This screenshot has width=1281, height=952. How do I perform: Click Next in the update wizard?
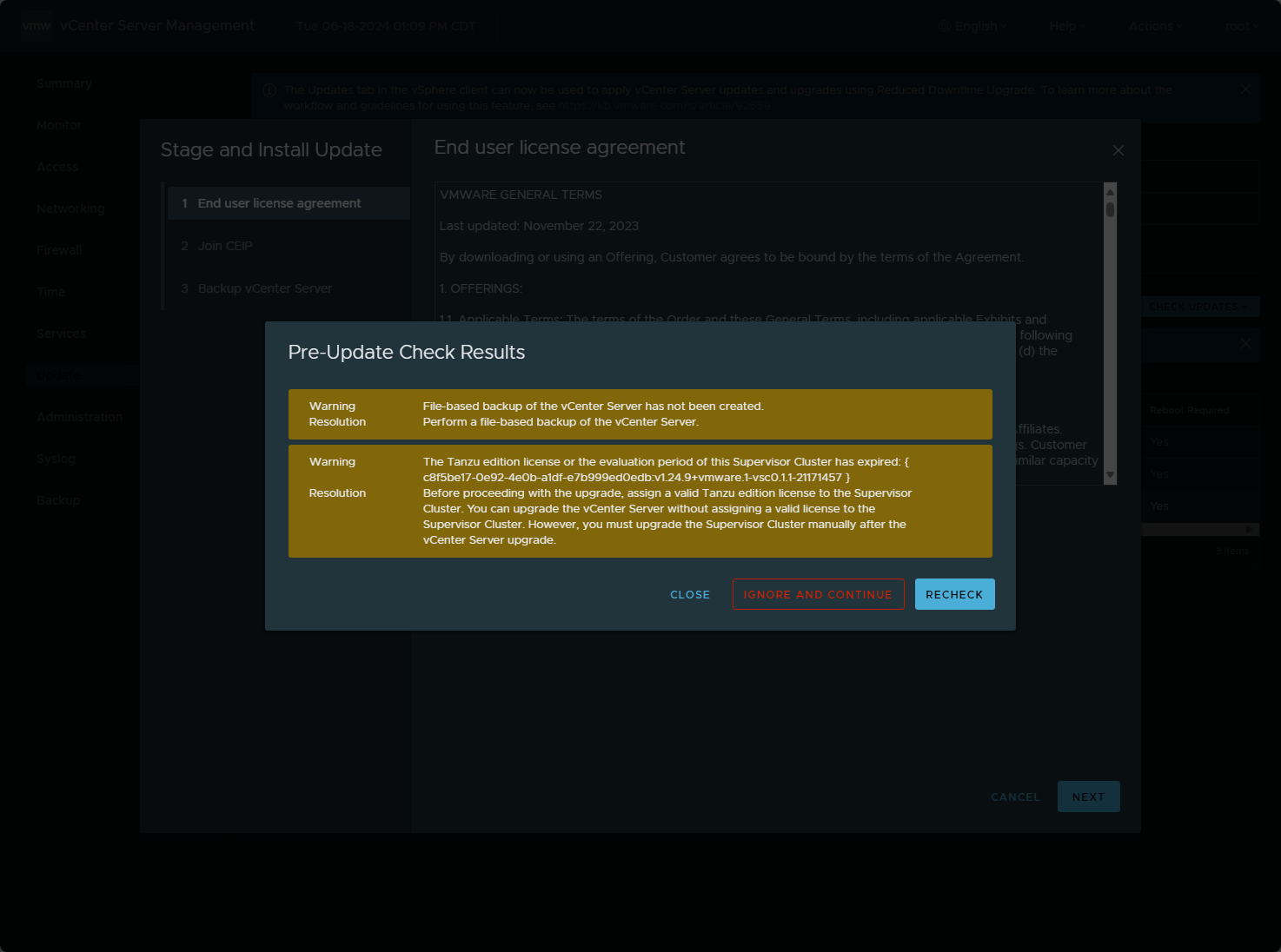click(x=1088, y=797)
